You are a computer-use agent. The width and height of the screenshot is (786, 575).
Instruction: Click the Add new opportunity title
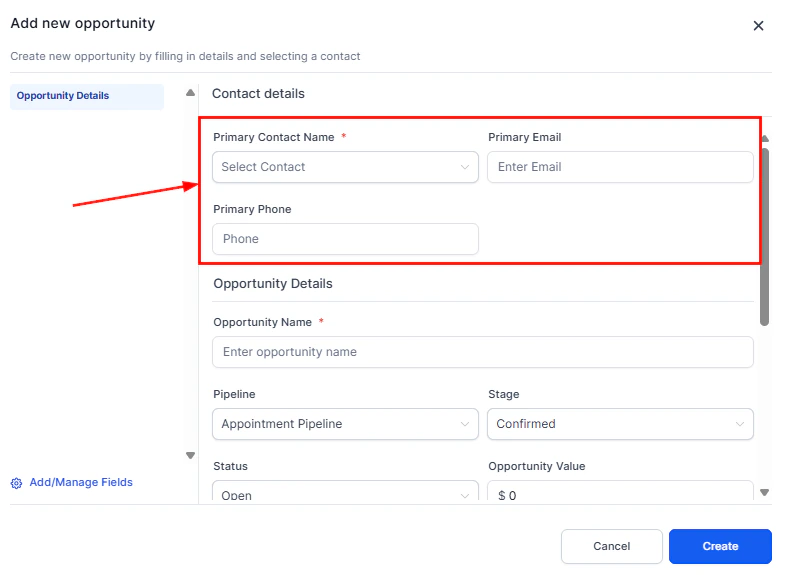tap(83, 24)
